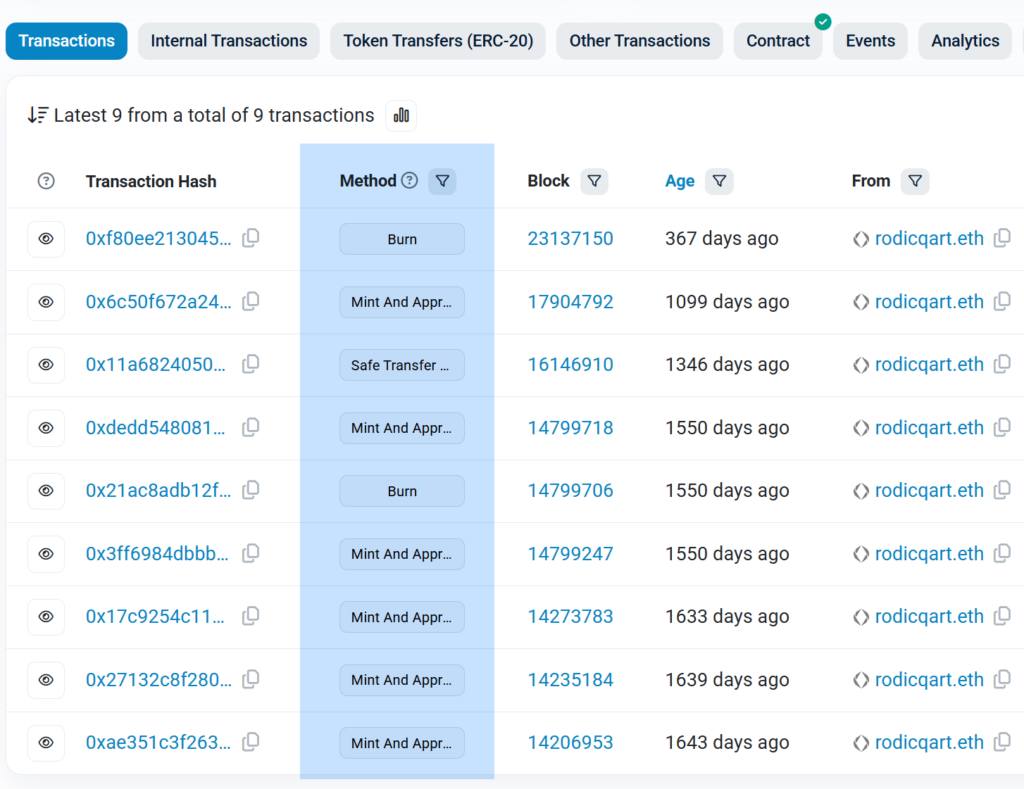Preview transaction 0xae351c3f263 with eye button
This screenshot has height=789, width=1024.
(x=46, y=743)
